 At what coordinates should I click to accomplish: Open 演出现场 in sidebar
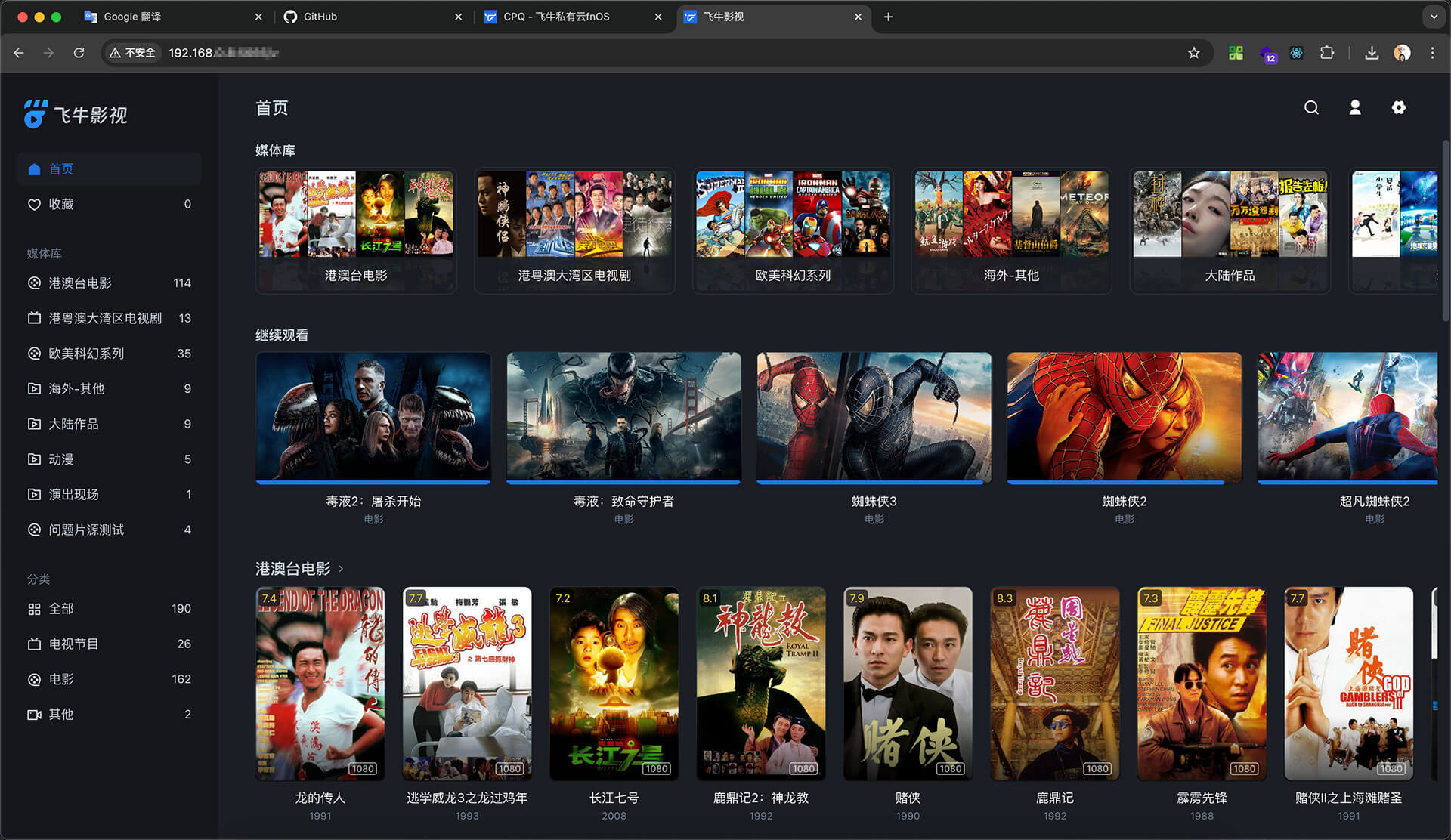pos(109,494)
